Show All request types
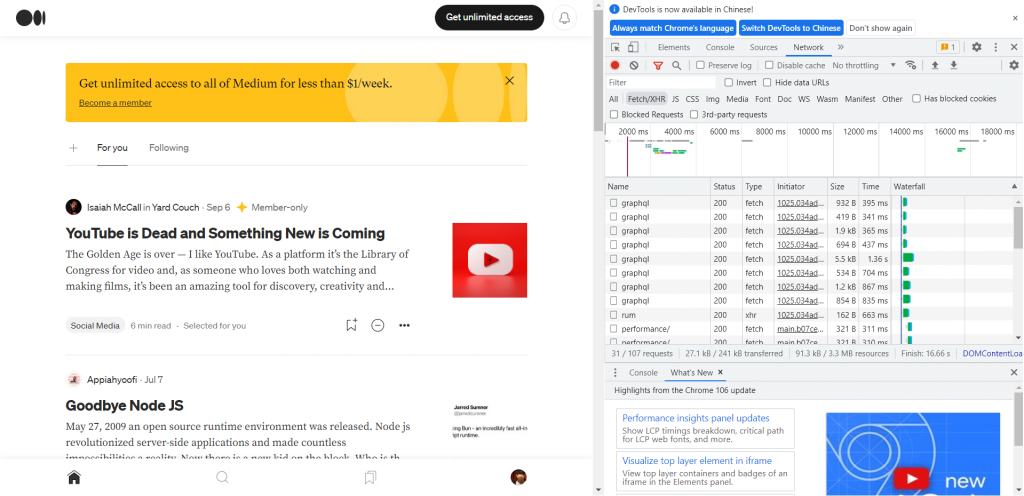The height and width of the screenshot is (496, 1024). coord(613,99)
